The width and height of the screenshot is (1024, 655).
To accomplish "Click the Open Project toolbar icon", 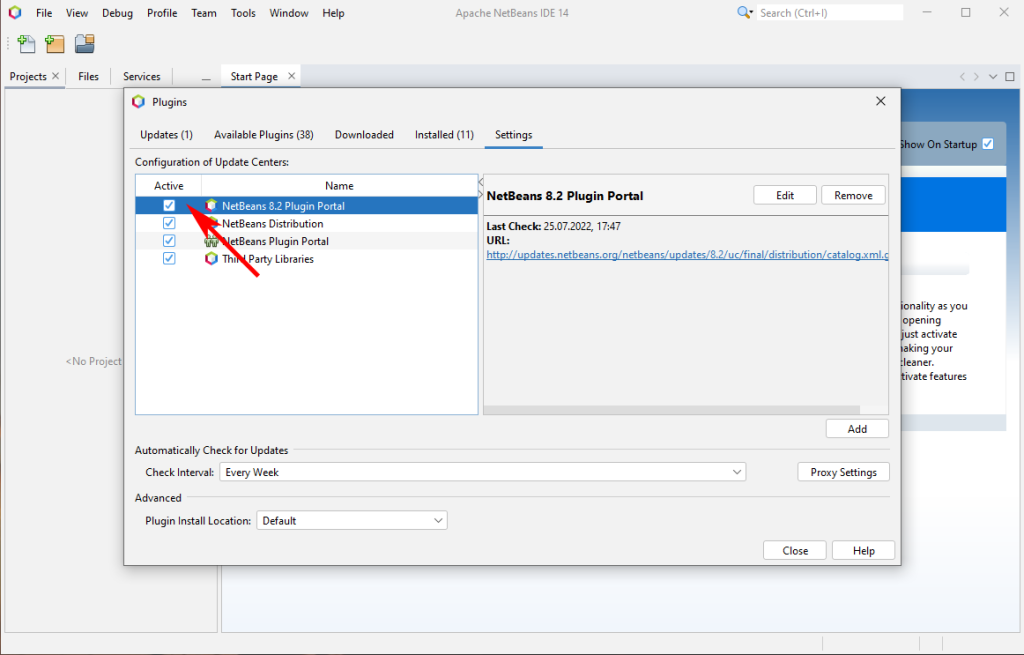I will [x=84, y=44].
